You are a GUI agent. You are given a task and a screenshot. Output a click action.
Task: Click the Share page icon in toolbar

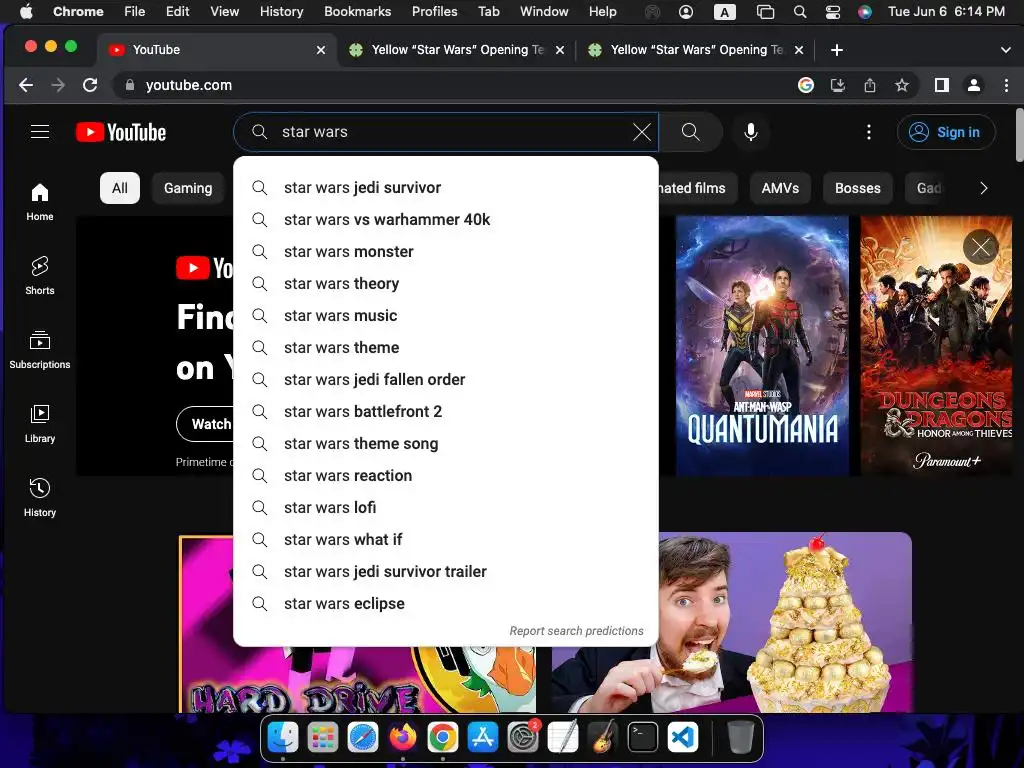870,85
